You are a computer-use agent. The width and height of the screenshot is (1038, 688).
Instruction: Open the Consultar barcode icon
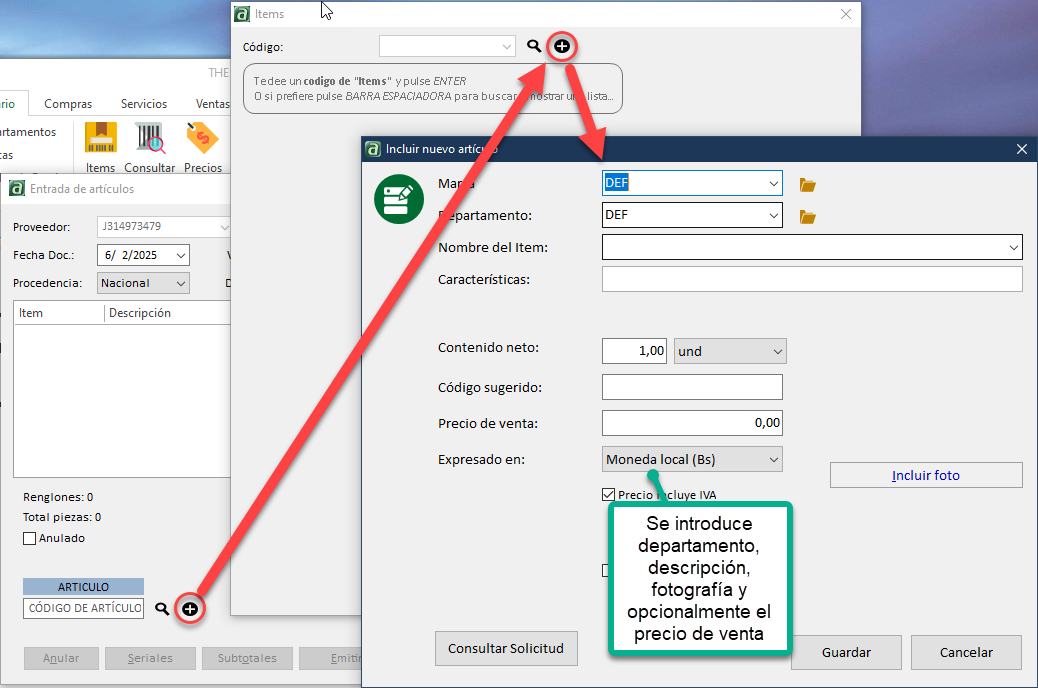coord(150,138)
